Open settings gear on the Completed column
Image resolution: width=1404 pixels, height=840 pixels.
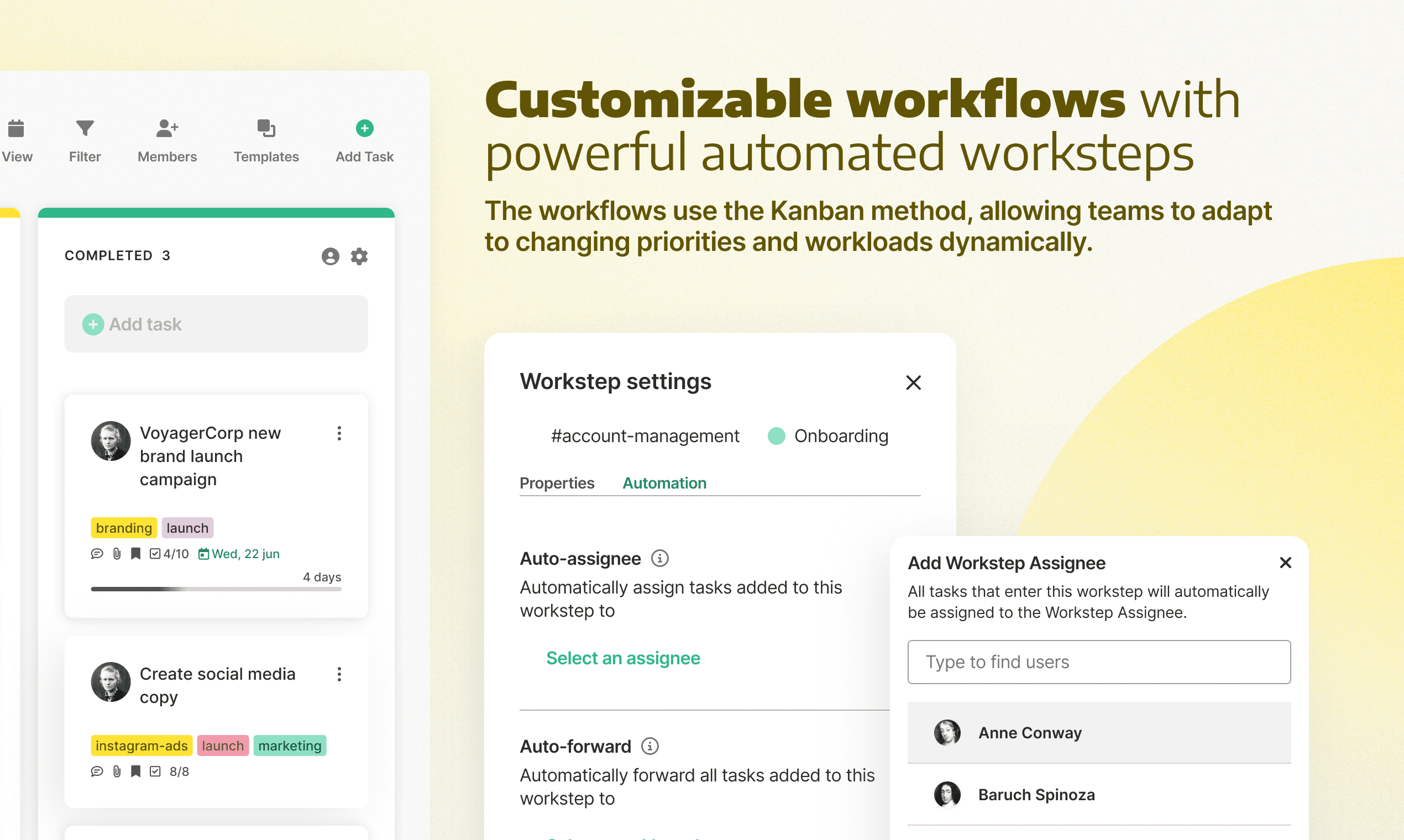pos(360,256)
